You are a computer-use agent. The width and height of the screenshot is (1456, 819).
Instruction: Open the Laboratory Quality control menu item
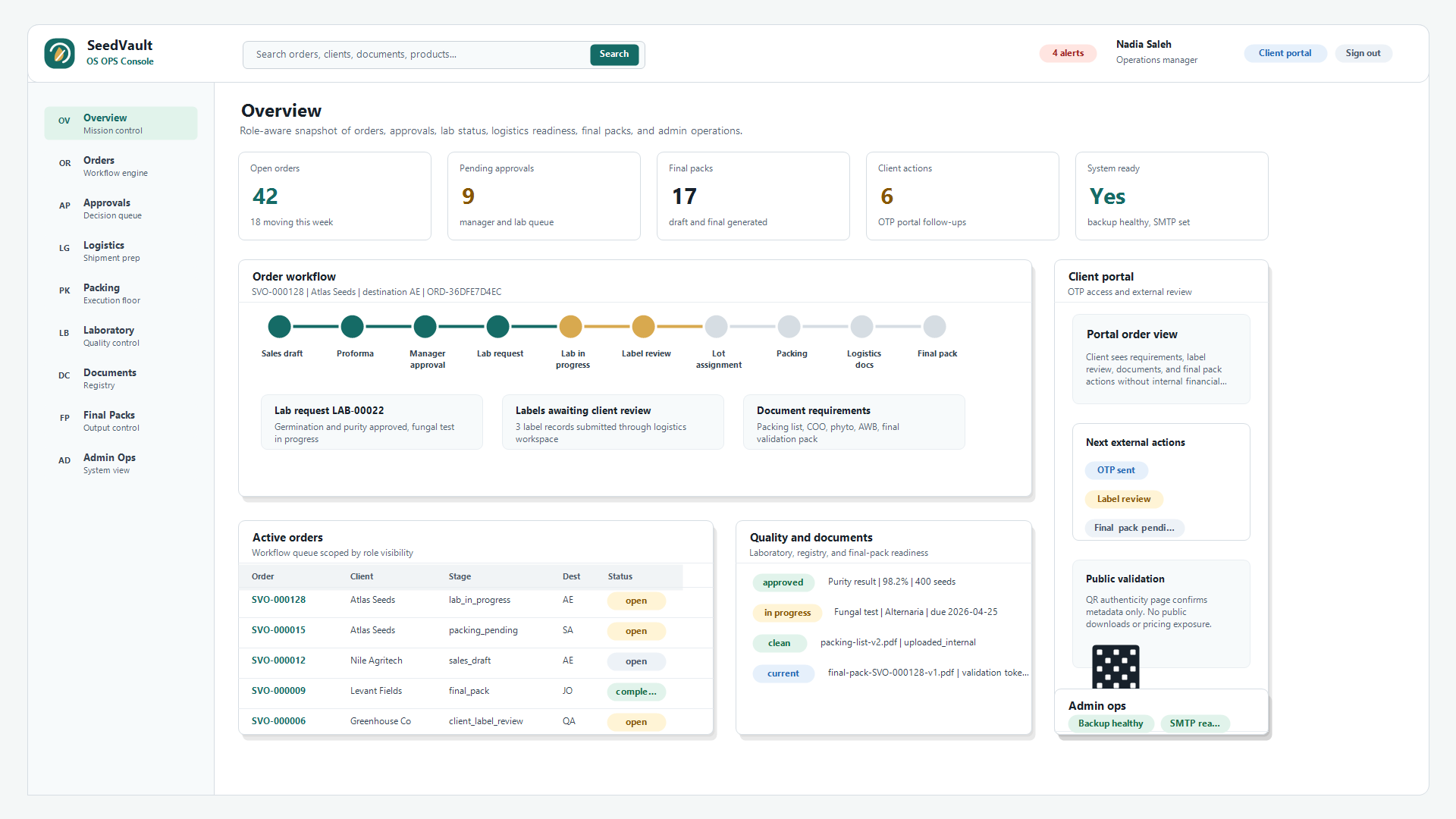[121, 336]
